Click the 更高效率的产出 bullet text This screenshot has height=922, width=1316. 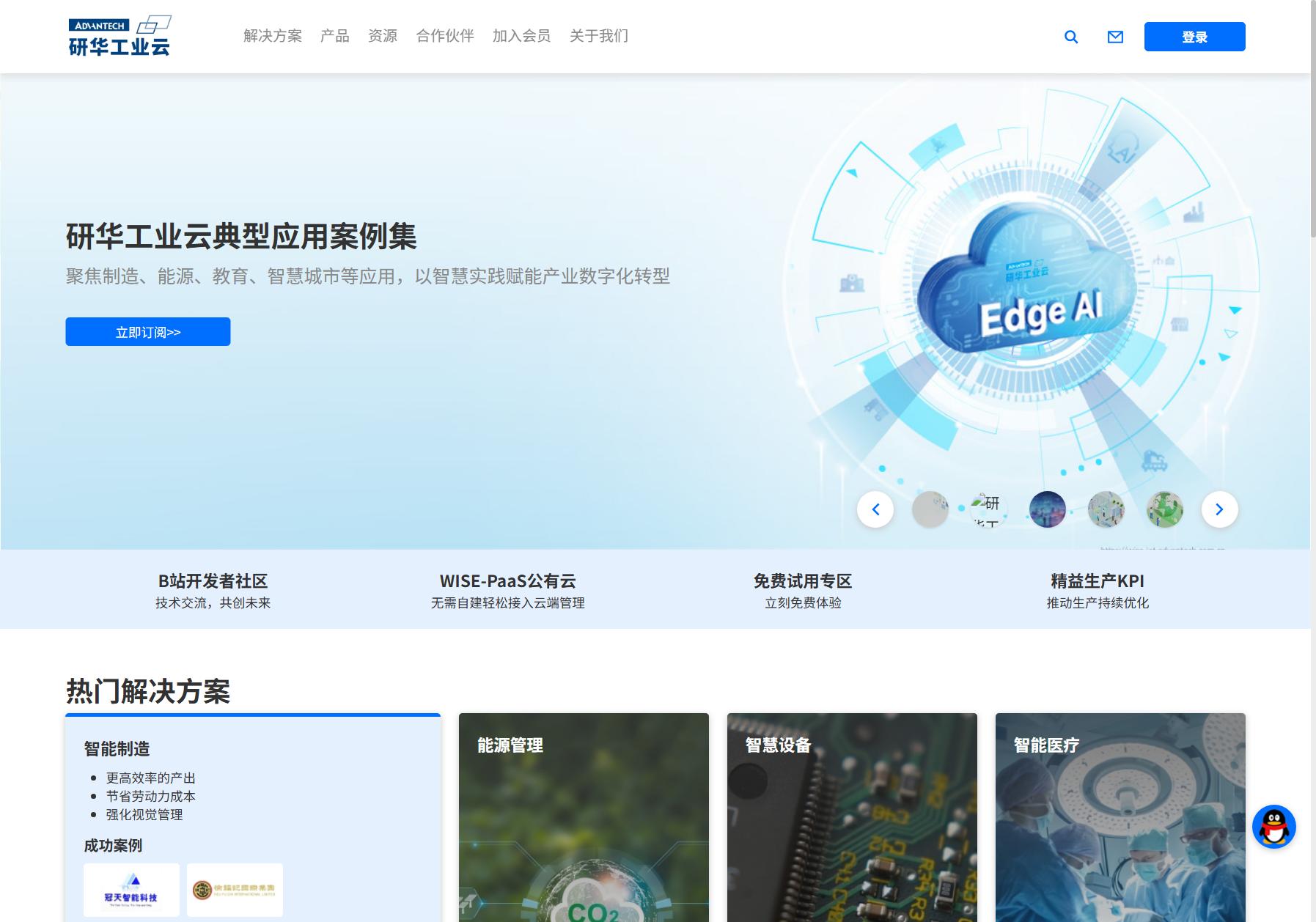[150, 778]
